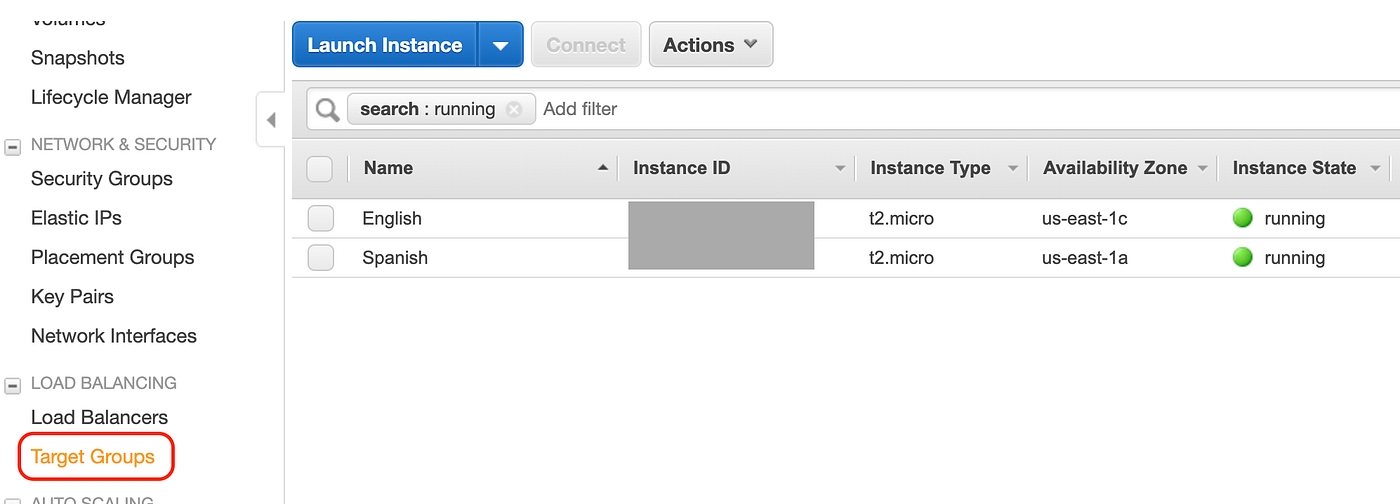
Task: Open the Load Balancers link
Action: (99, 417)
